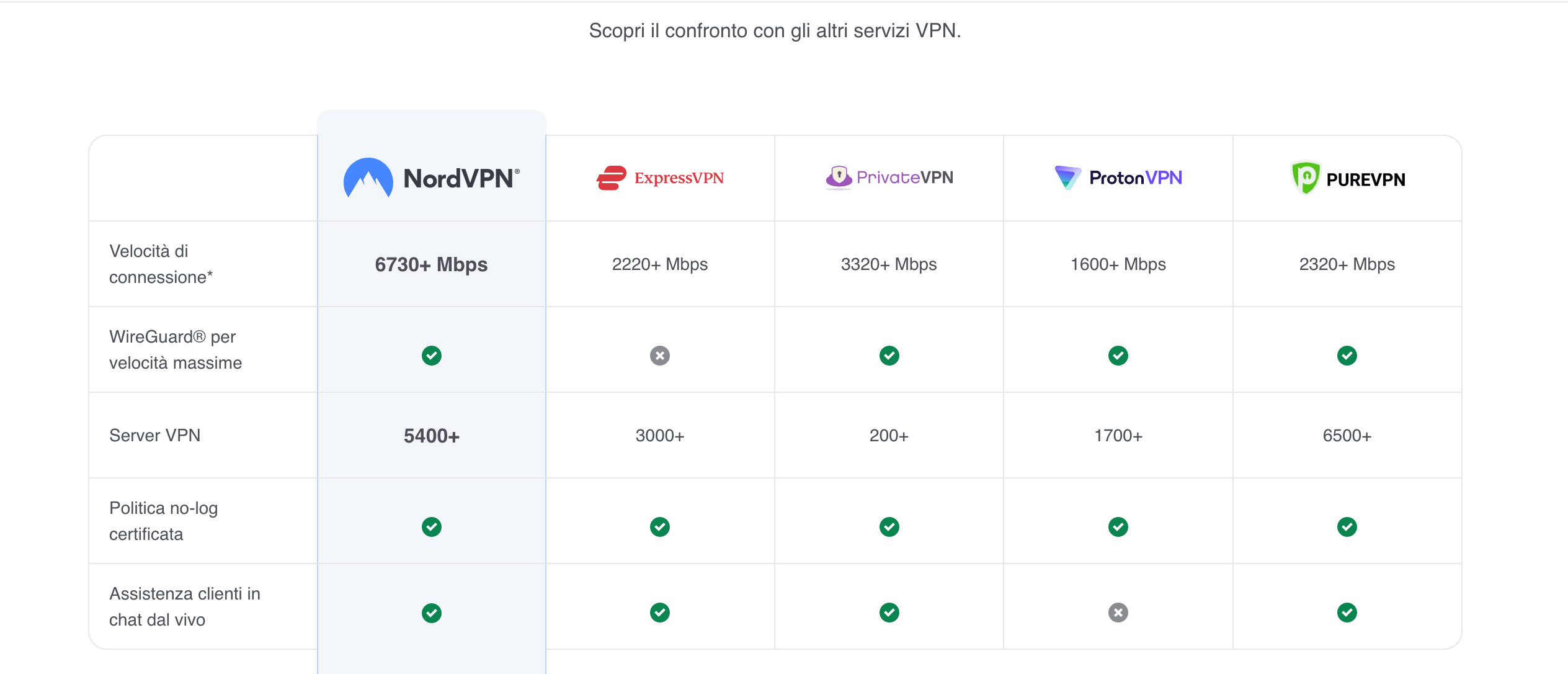
Task: Click the 'Velocità di connessione*' row label
Action: coord(161,264)
